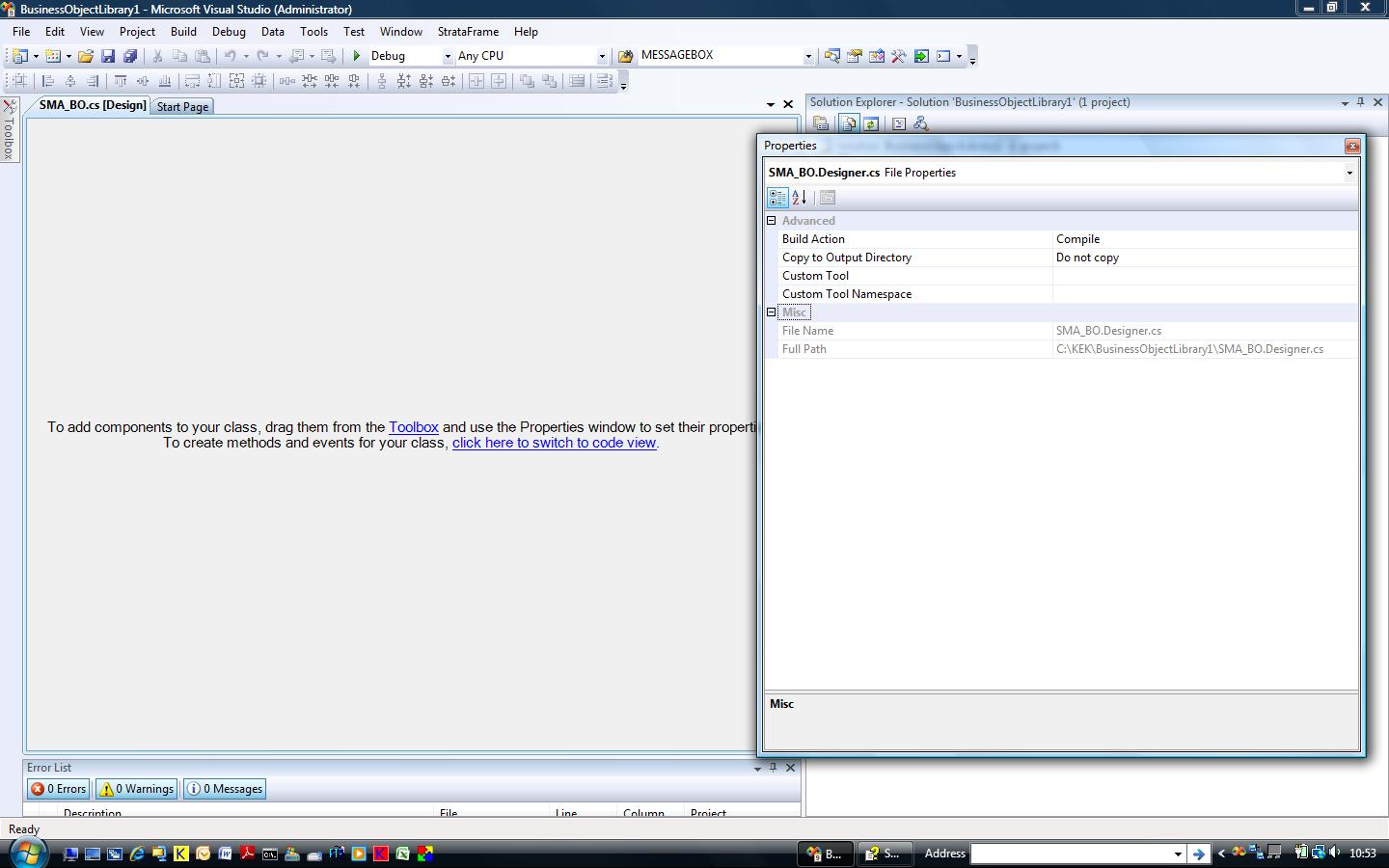Toggle the 0 Errors filter button
The image size is (1389, 868).
coord(59,789)
